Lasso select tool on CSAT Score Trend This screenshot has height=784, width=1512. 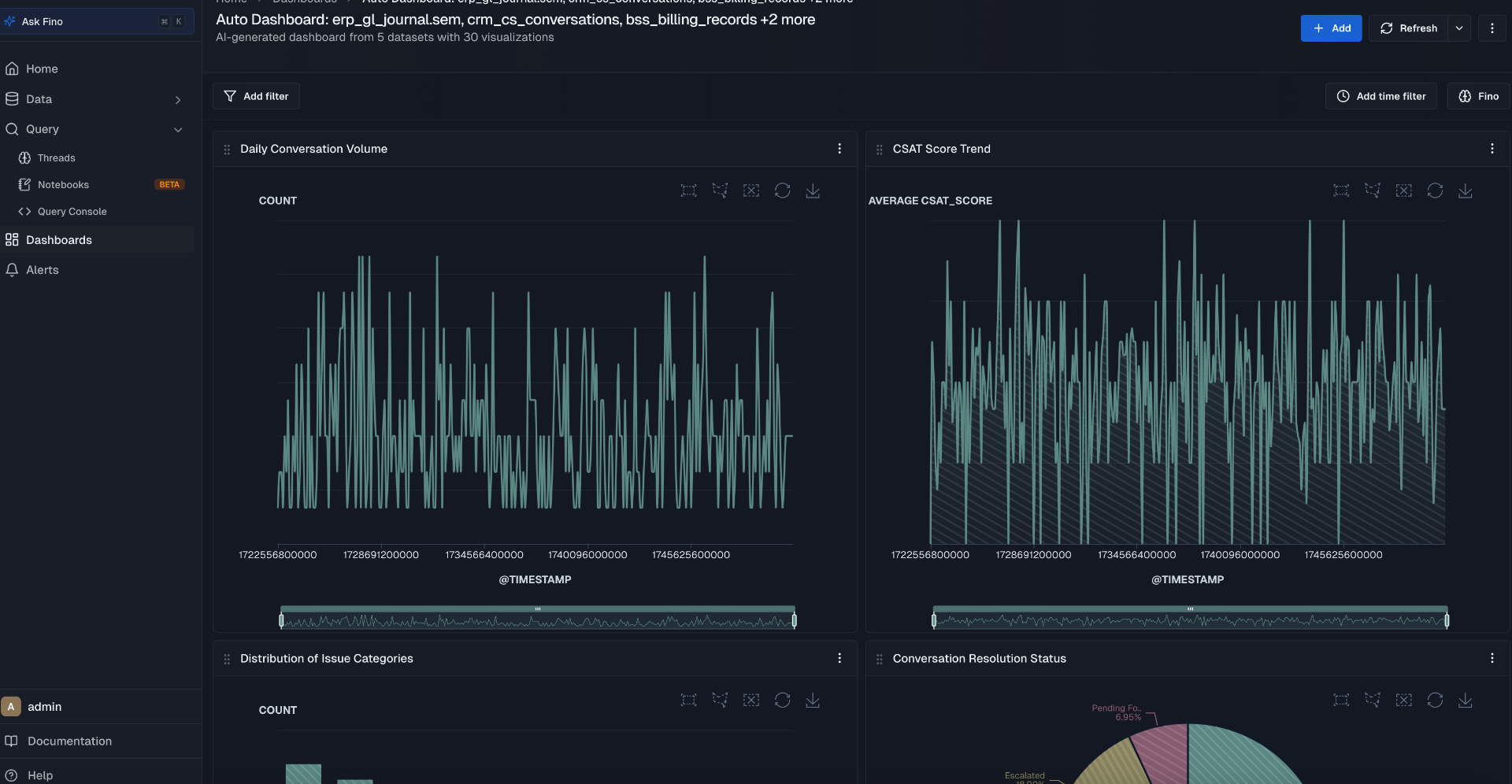tap(1373, 190)
